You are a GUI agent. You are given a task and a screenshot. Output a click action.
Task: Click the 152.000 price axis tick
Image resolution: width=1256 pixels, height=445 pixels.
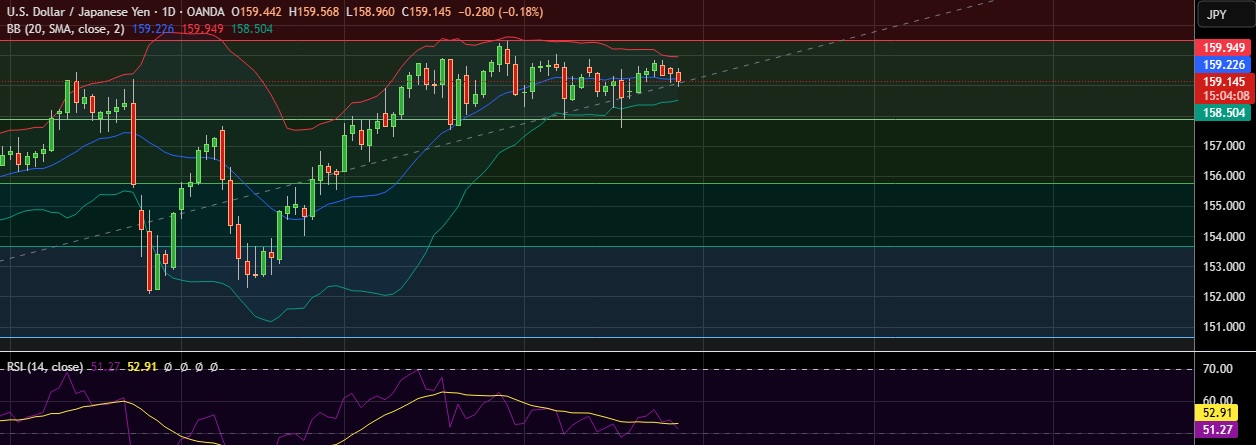coord(1224,297)
